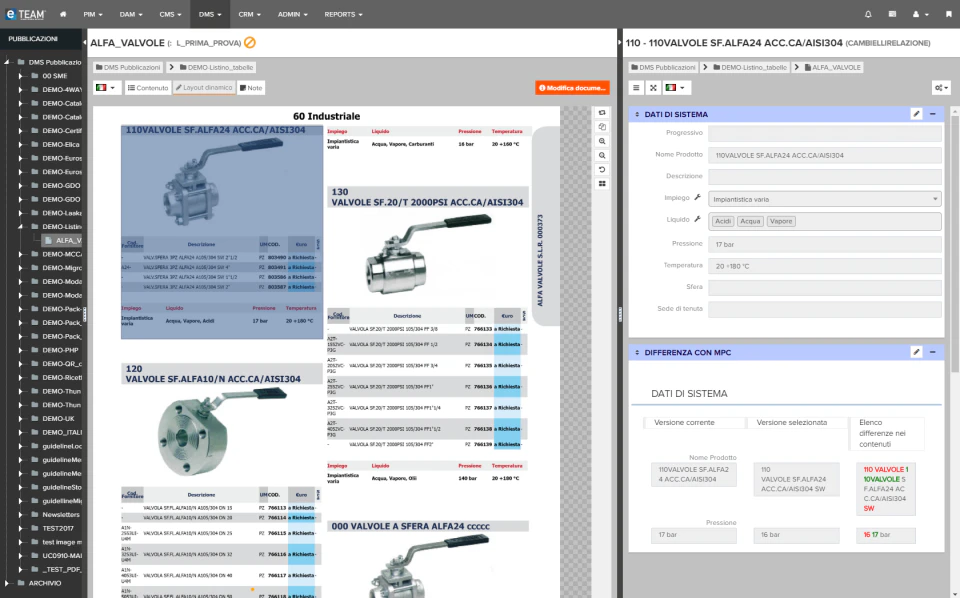Toggle the Acqua liquid option
The height and width of the screenshot is (598, 960).
(x=751, y=221)
